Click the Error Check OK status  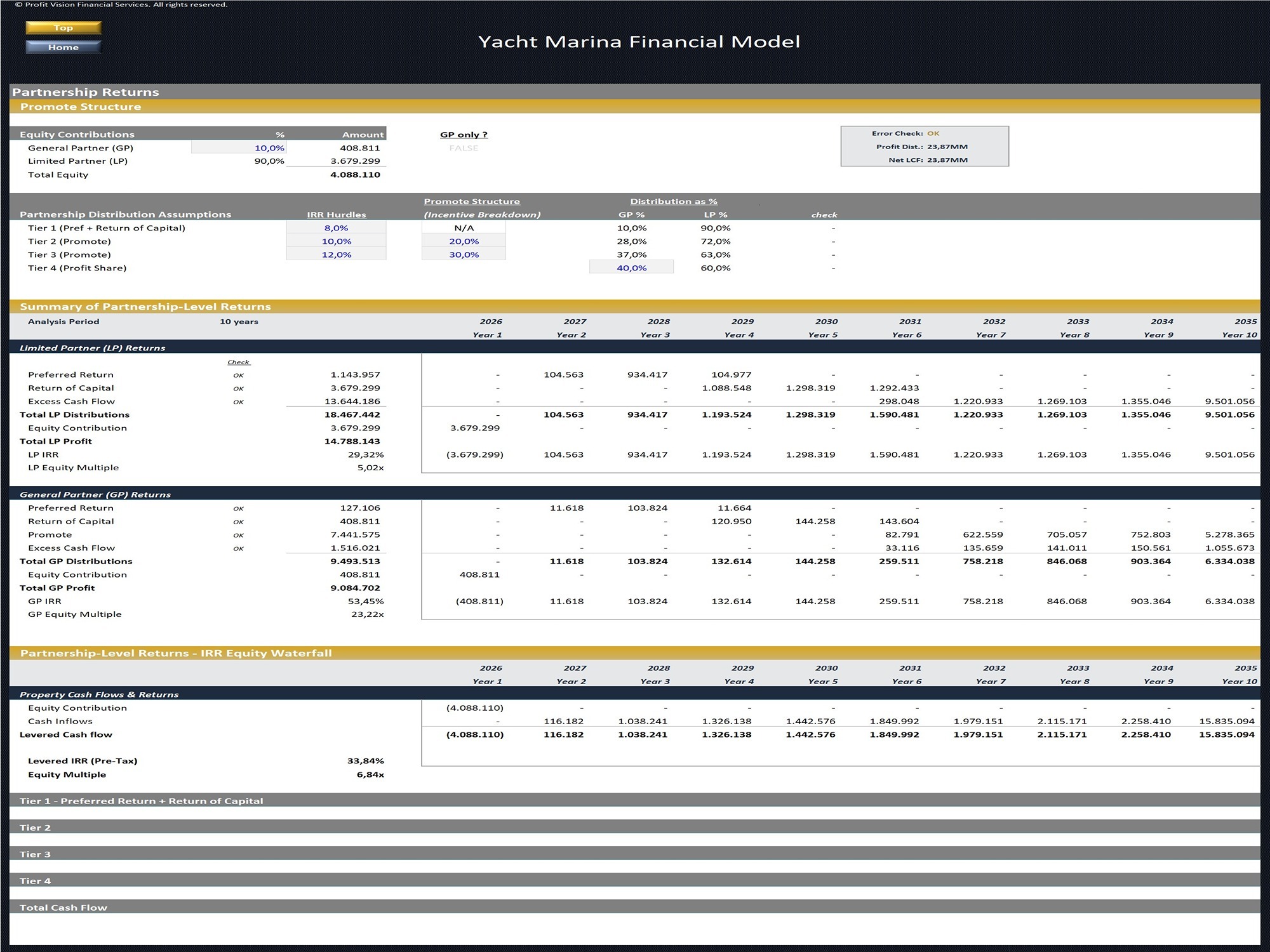[x=932, y=133]
